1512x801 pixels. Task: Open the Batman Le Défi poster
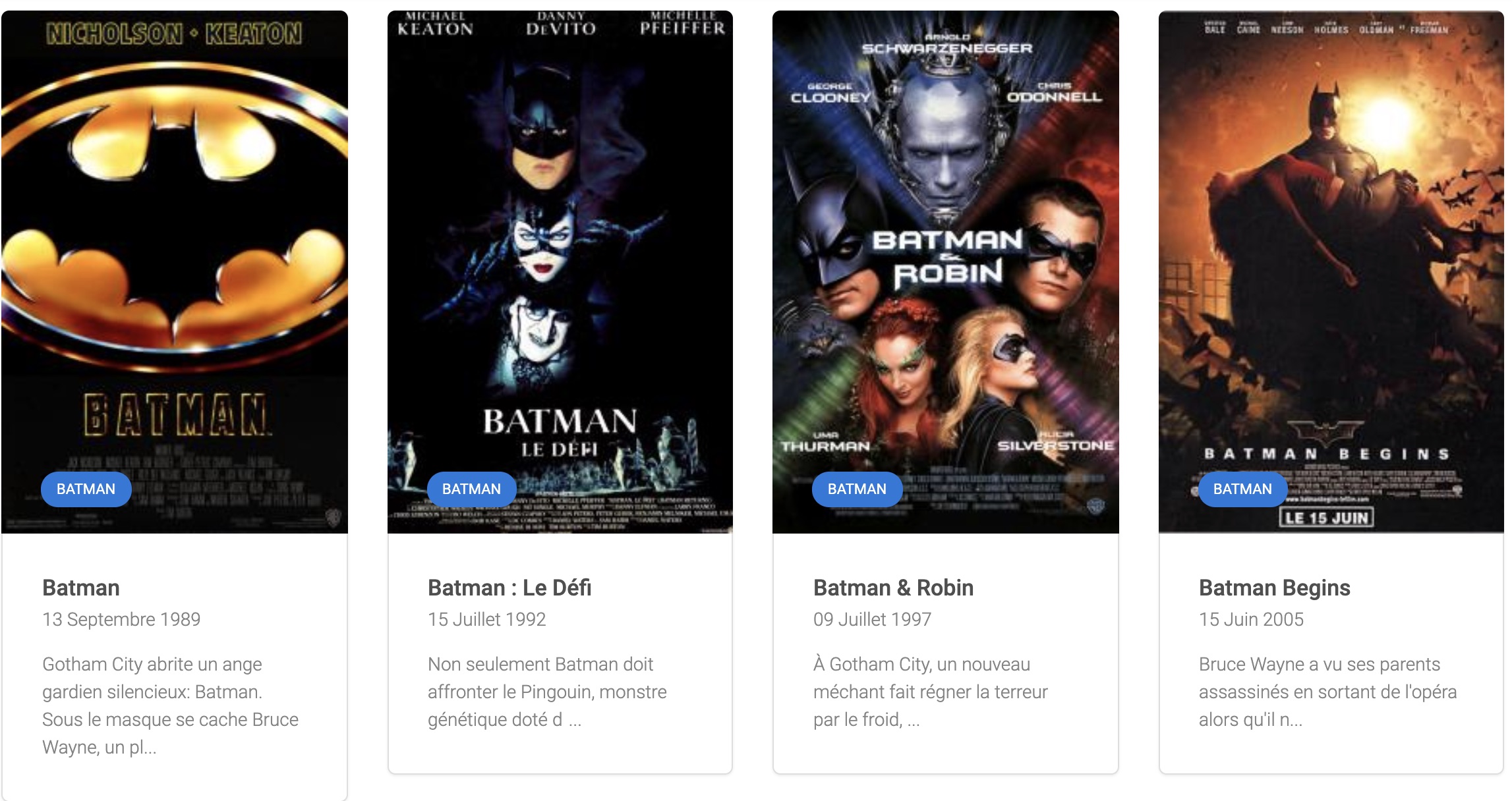point(560,271)
